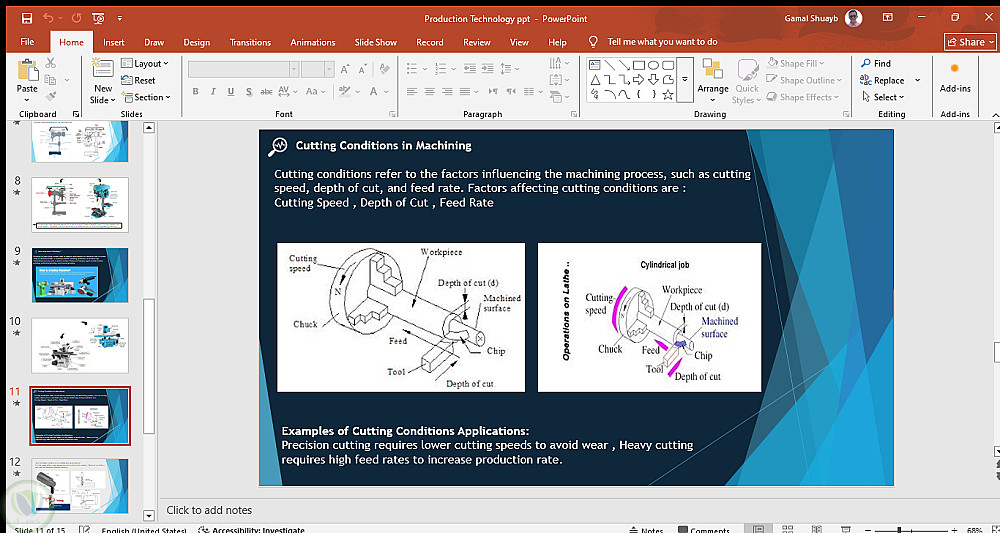The width and height of the screenshot is (1000, 533).
Task: Open the File tab
Action: coord(27,41)
